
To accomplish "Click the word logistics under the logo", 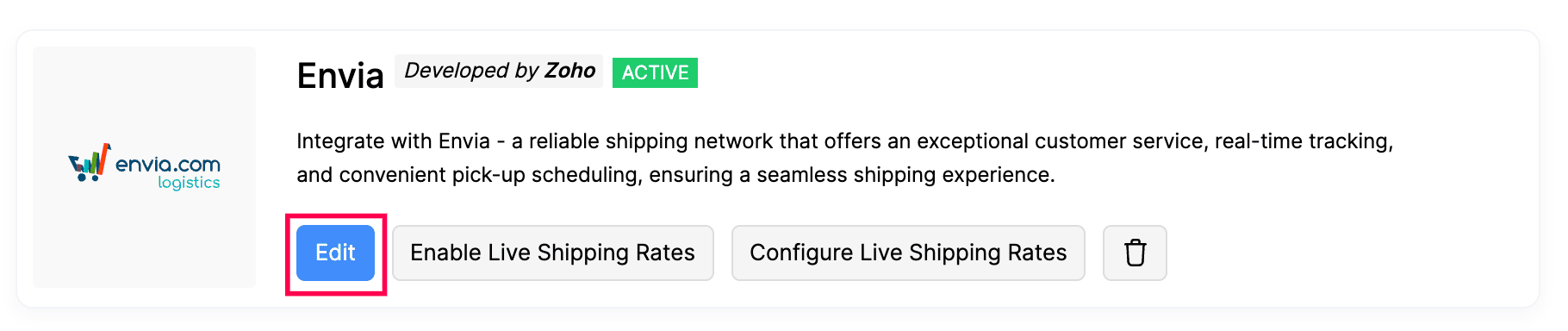I will tap(189, 183).
